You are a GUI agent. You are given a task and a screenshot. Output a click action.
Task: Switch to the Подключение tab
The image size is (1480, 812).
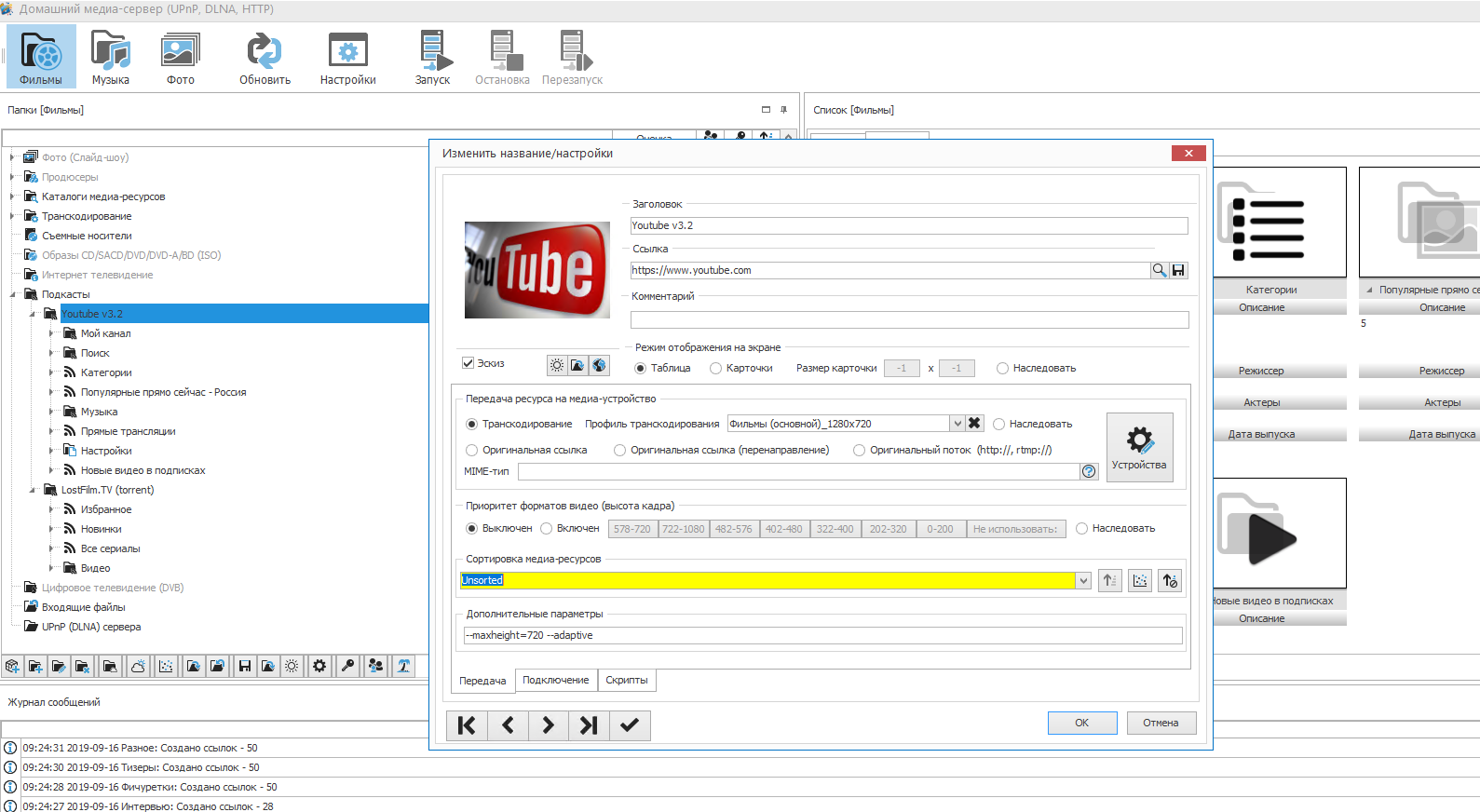(x=555, y=681)
